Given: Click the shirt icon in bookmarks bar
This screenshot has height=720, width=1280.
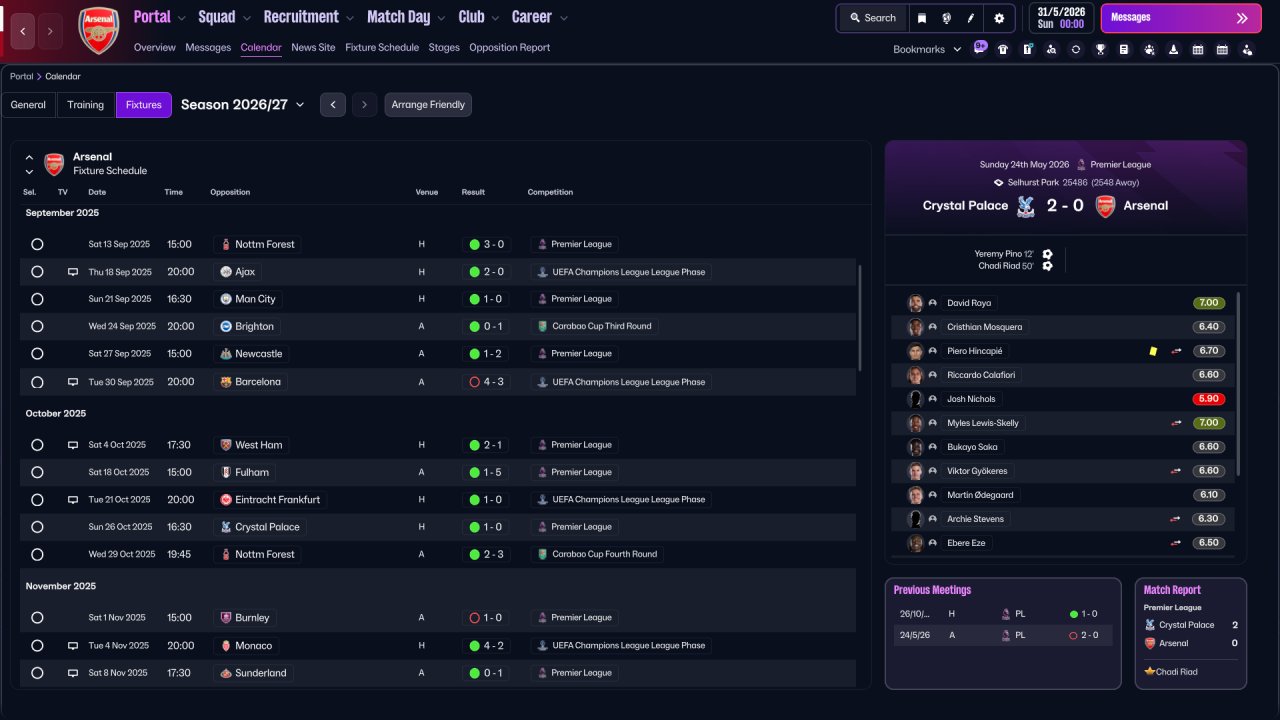Looking at the screenshot, I should click(1003, 49).
